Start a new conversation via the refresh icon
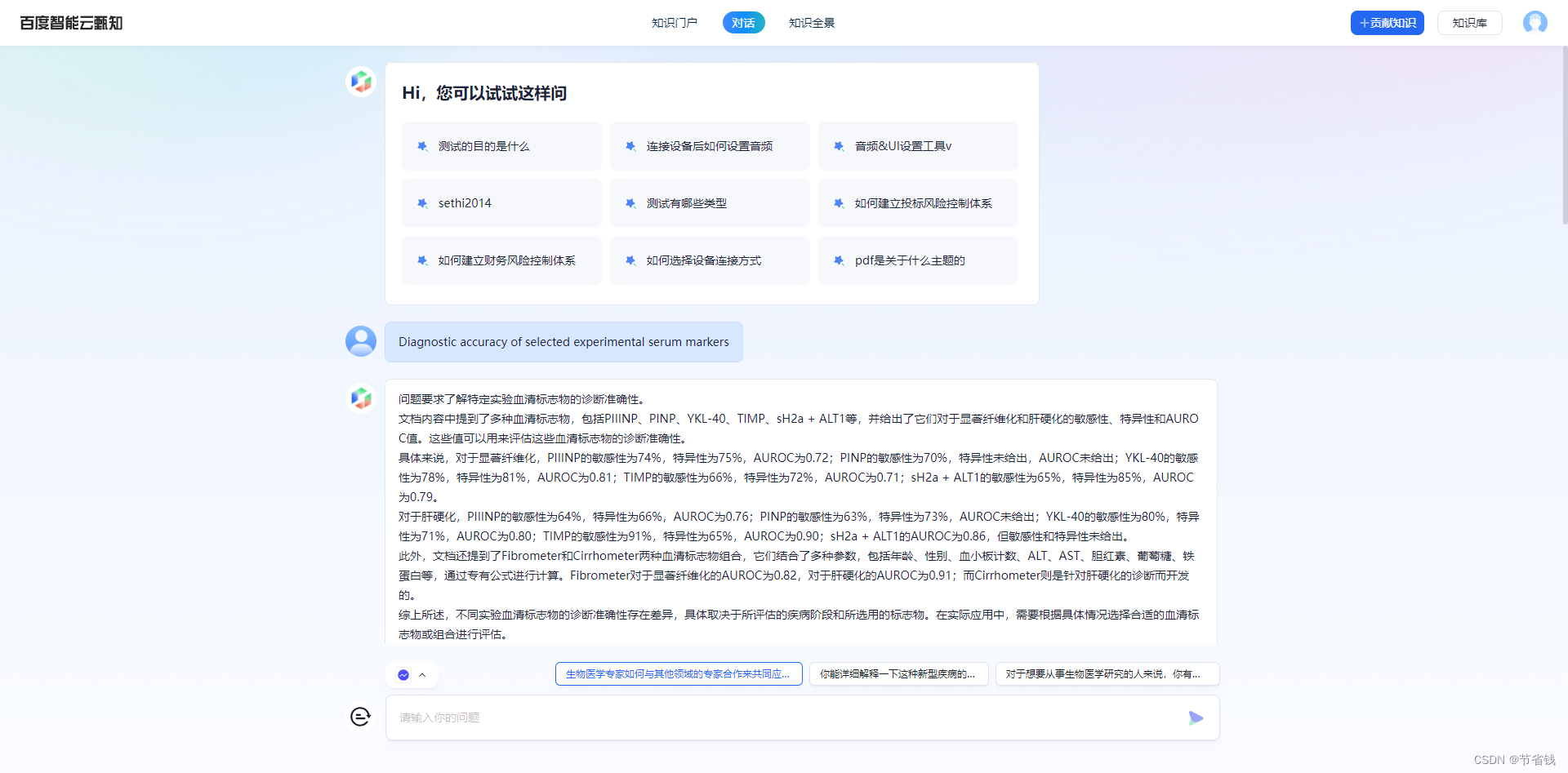 tap(360, 717)
